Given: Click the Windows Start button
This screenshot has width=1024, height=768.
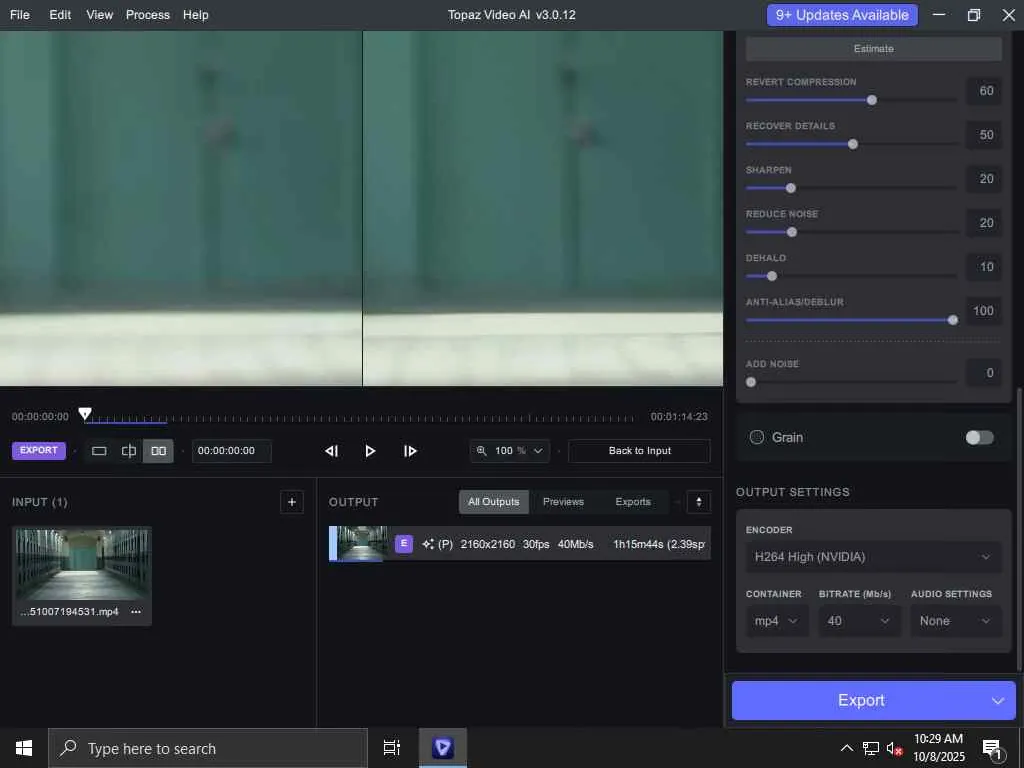Looking at the screenshot, I should [24, 748].
